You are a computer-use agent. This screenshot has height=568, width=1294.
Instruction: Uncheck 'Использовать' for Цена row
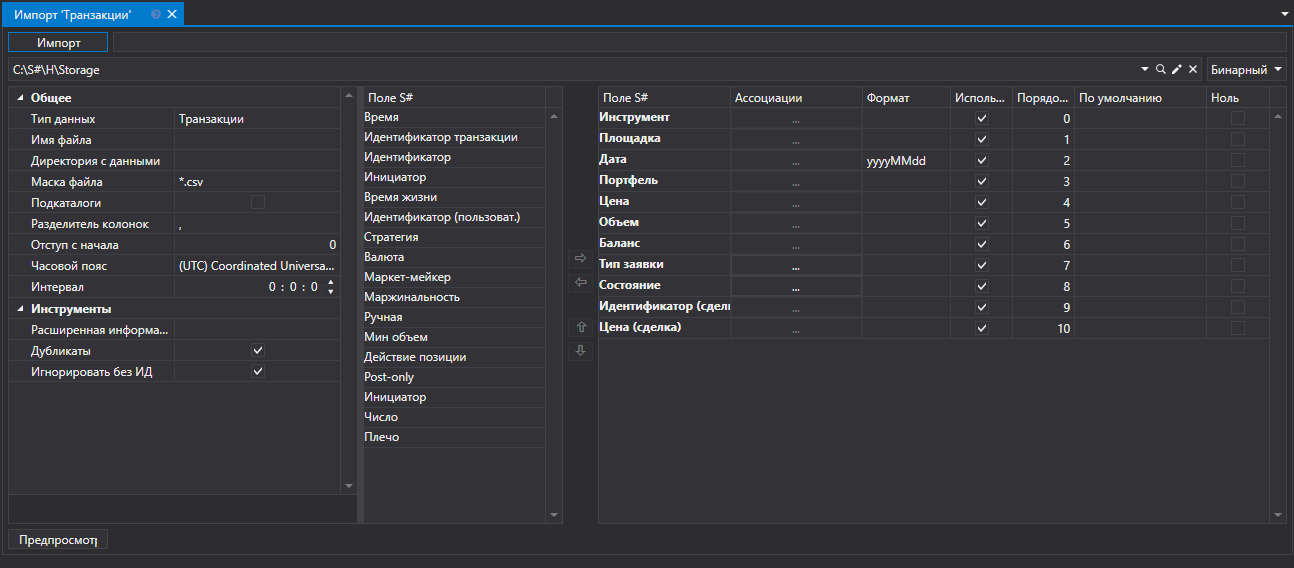(981, 202)
